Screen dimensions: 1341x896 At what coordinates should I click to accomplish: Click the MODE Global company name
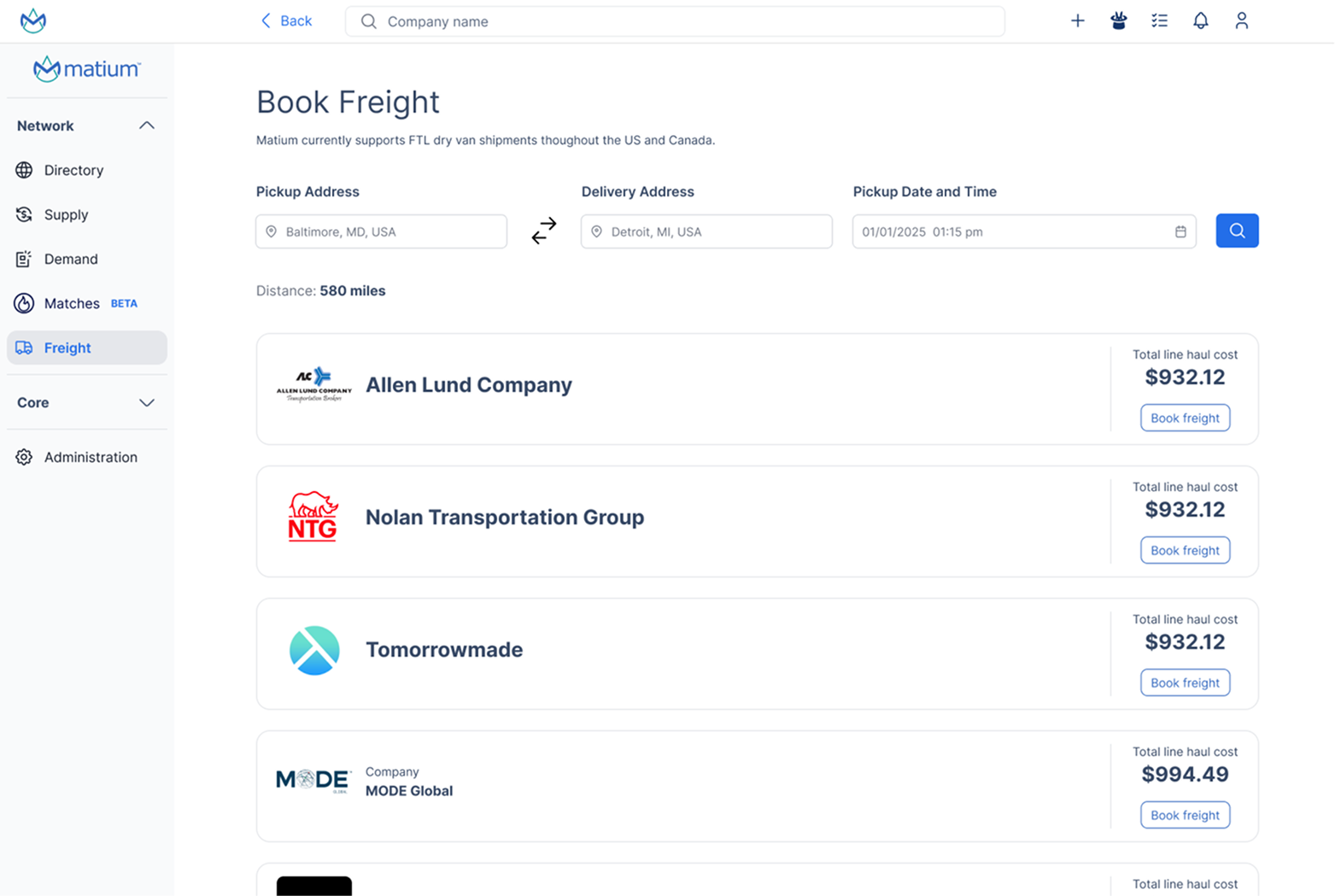tap(409, 791)
